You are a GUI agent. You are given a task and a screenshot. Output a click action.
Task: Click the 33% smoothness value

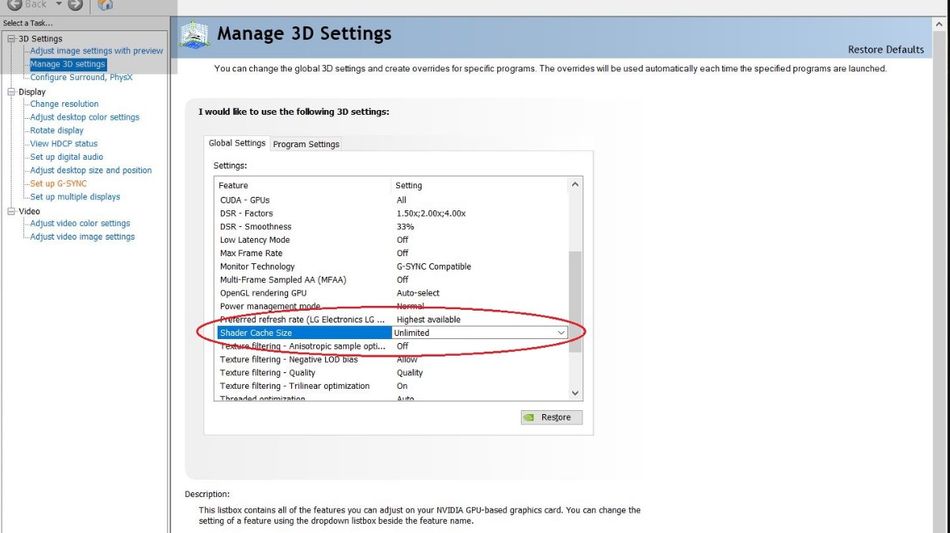coord(405,227)
